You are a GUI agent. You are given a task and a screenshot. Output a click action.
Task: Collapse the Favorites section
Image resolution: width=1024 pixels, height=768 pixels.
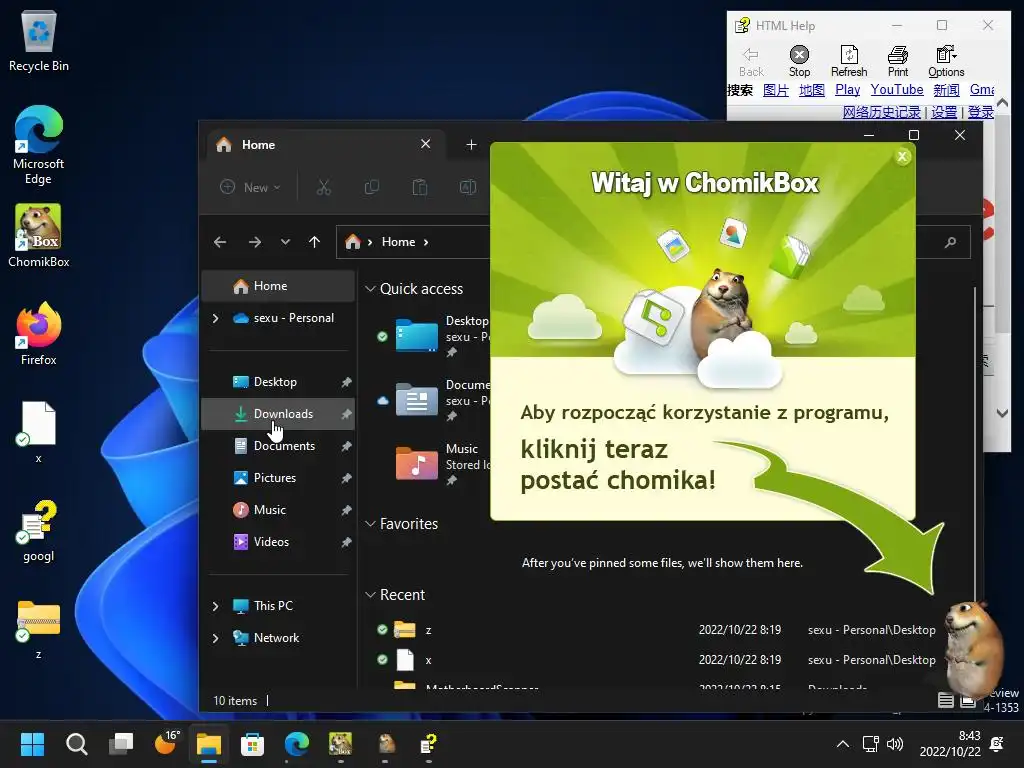[370, 524]
